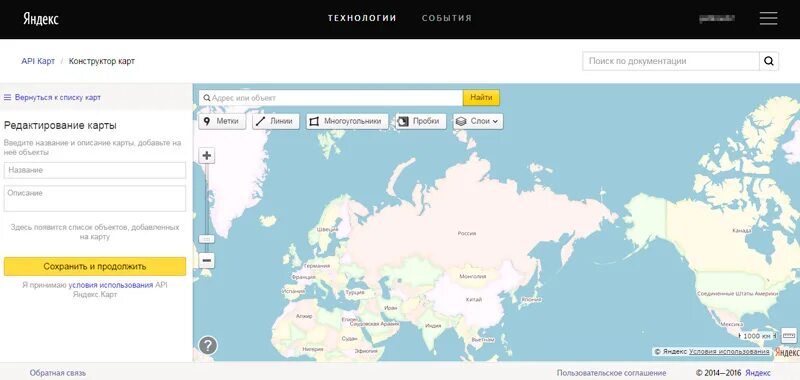Image resolution: width=800 pixels, height=380 pixels.
Task: Open the Обратная связь link
Action: click(58, 373)
